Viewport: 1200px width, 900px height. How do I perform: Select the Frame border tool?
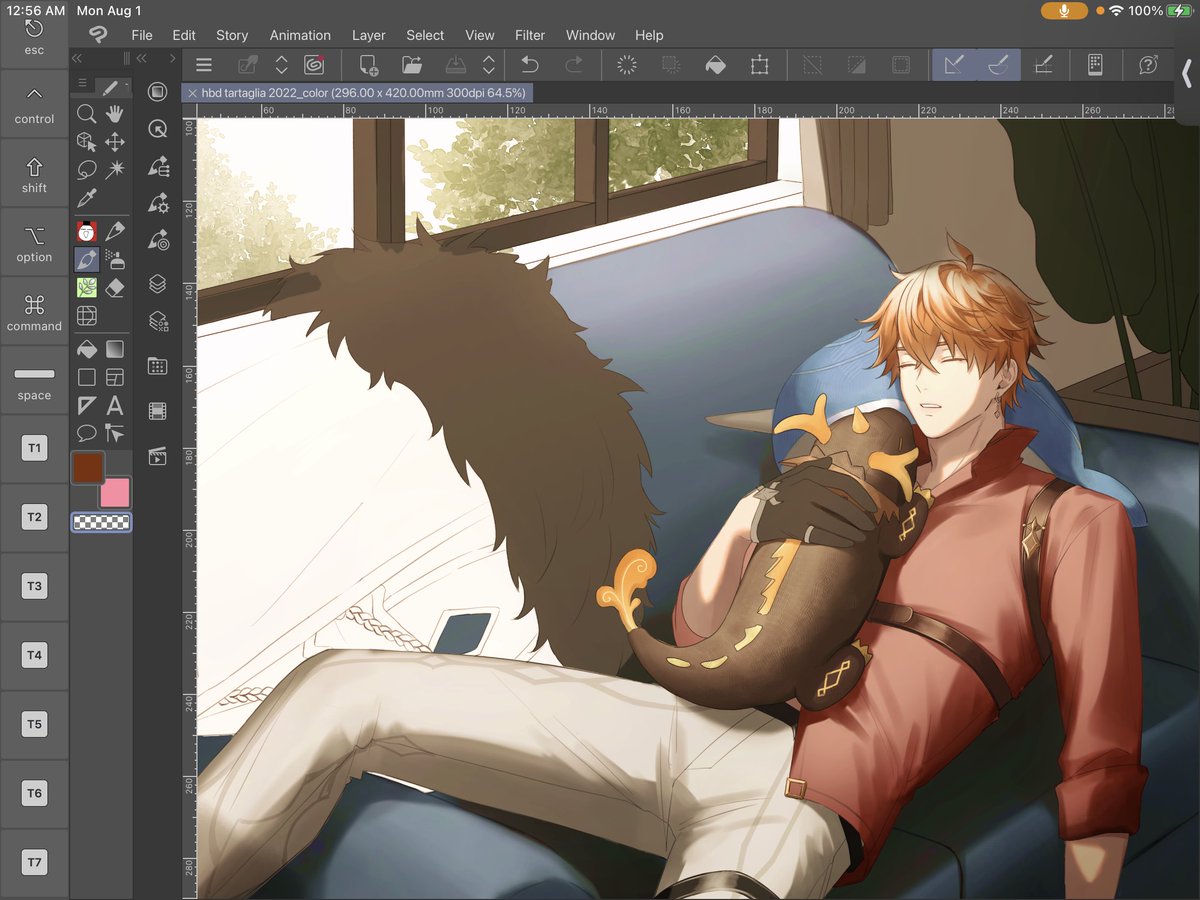click(115, 377)
